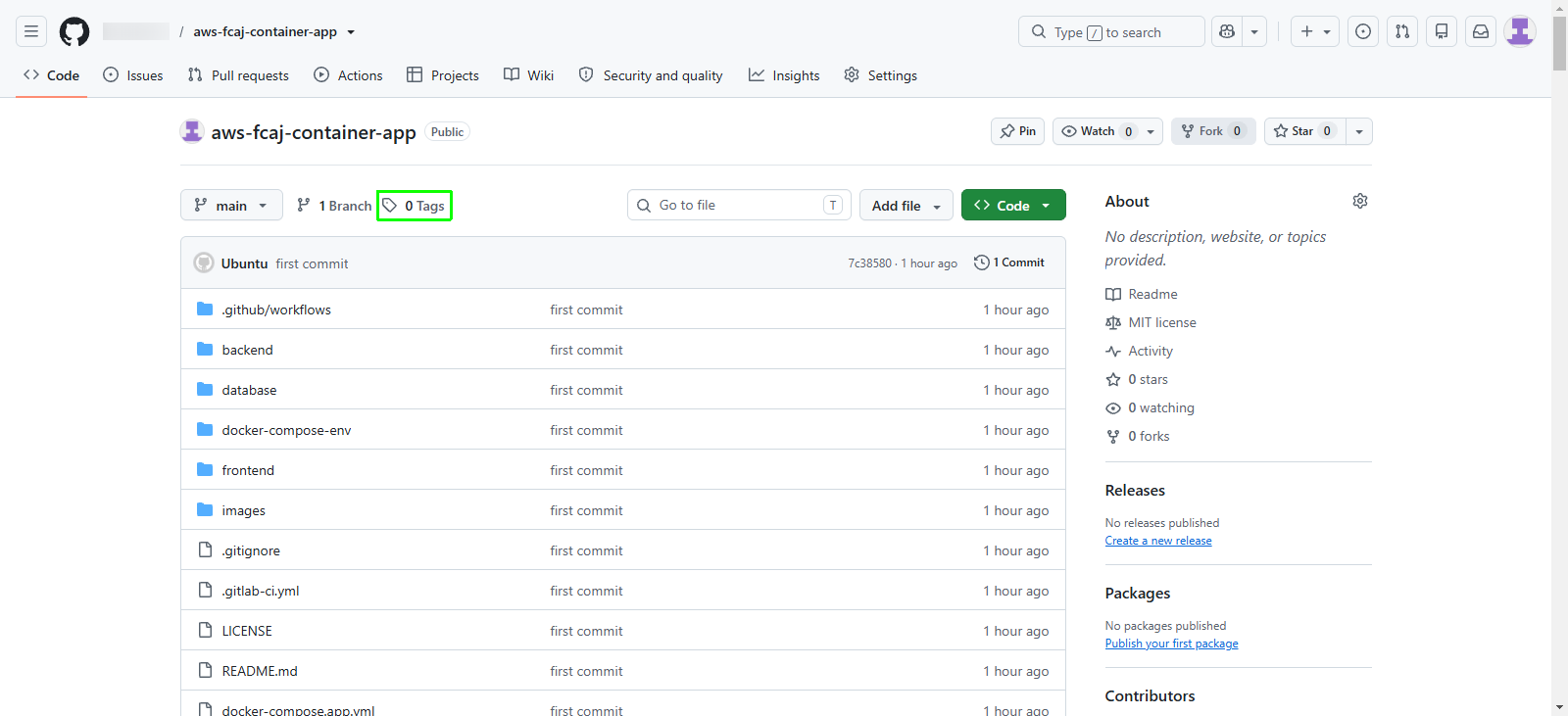View 1 Commit history link
Screen dimensions: 1568x716
1009,263
